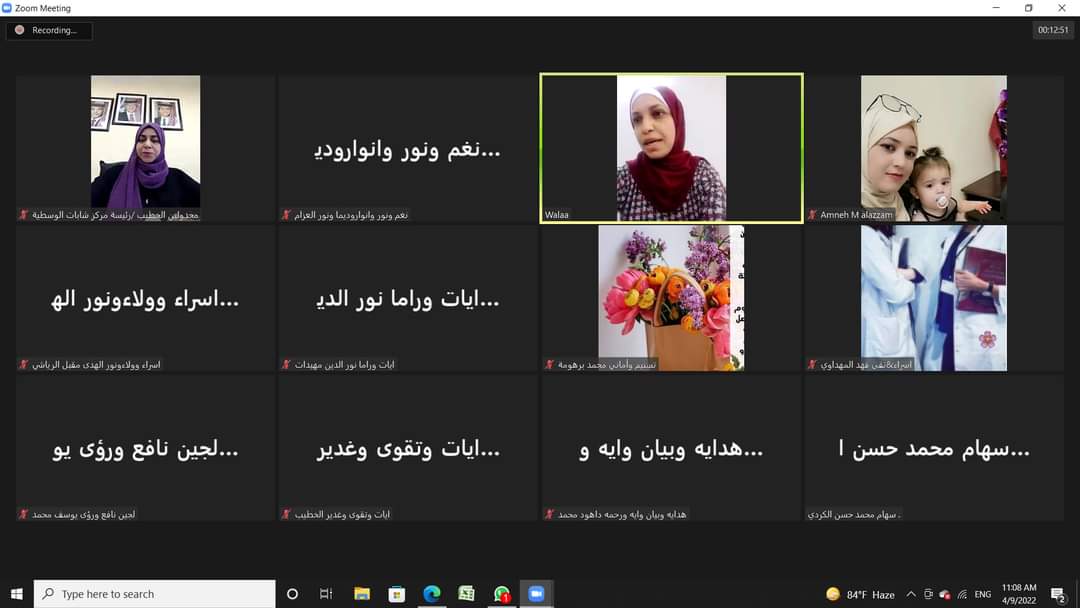Select Amneh M alazzam's video tile

click(x=934, y=148)
